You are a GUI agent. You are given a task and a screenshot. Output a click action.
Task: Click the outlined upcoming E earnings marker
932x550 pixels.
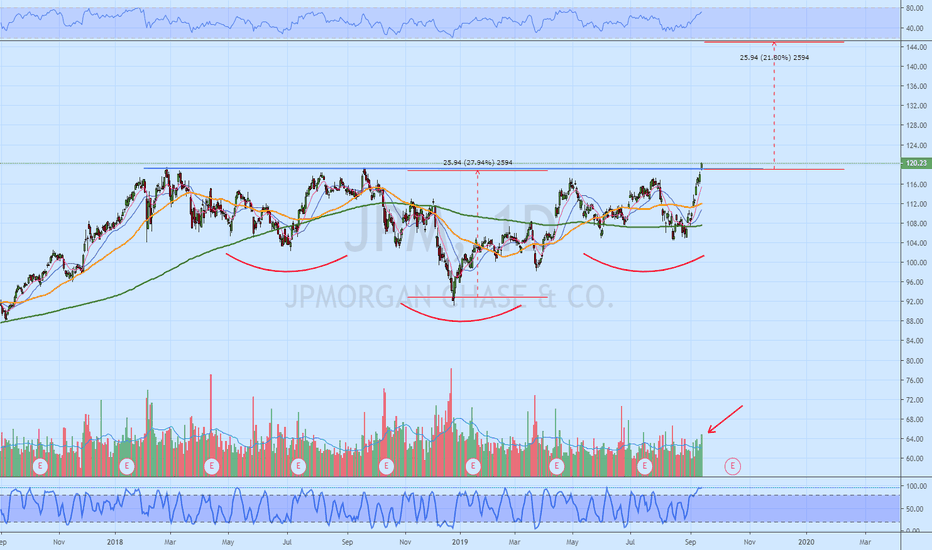click(732, 466)
